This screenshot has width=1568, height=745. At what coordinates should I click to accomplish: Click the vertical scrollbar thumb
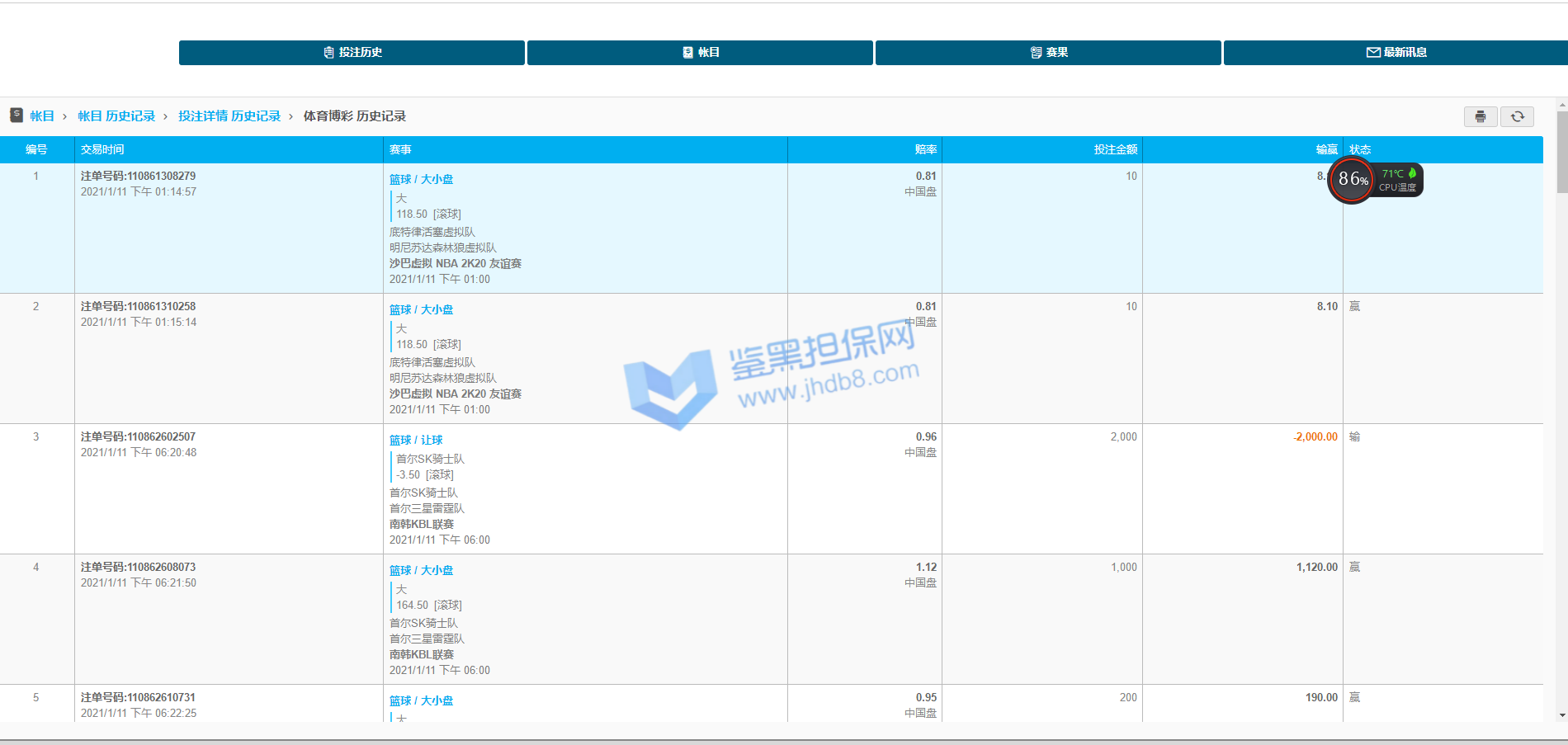click(x=1561, y=153)
